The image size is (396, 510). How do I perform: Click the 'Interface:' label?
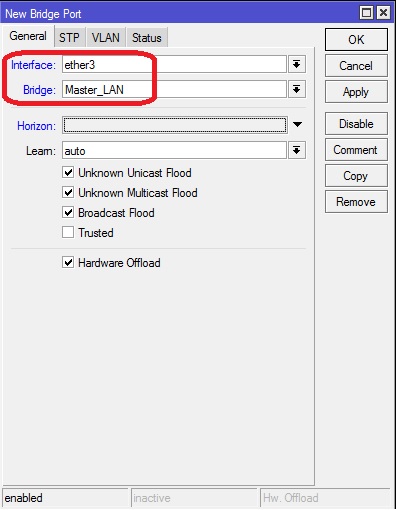tap(33, 65)
